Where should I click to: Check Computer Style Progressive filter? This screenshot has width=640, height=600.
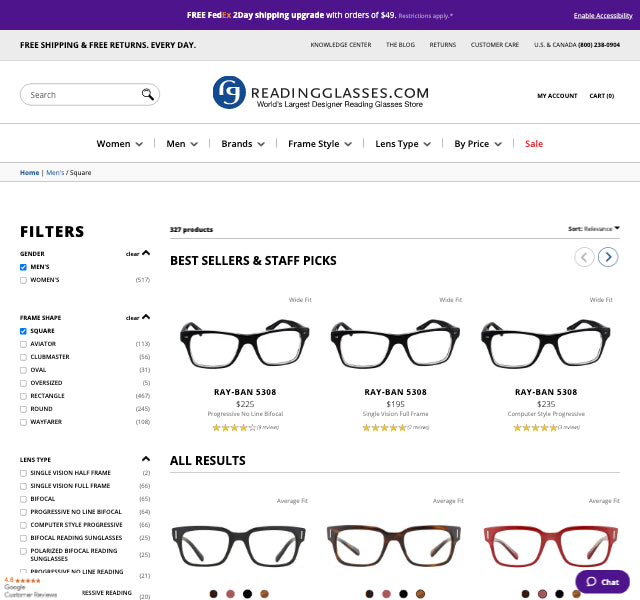[x=23, y=525]
